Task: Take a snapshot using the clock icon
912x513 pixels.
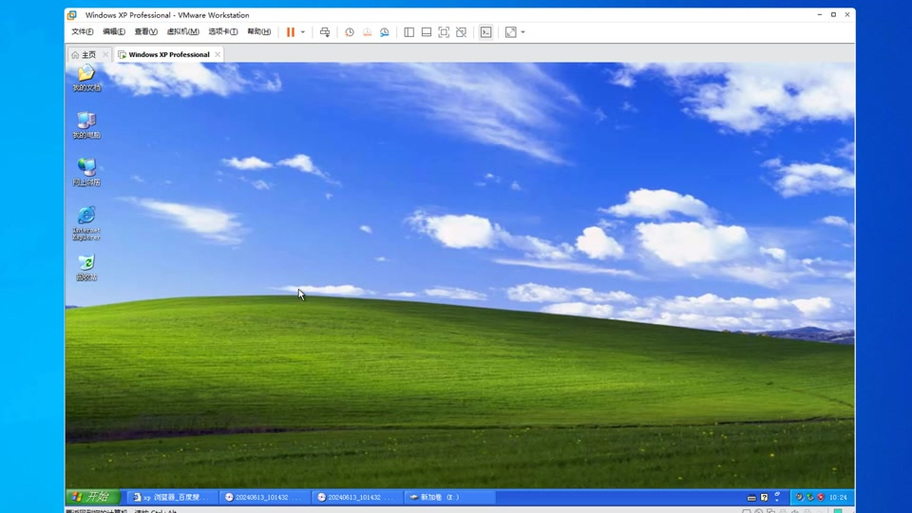Action: [349, 32]
